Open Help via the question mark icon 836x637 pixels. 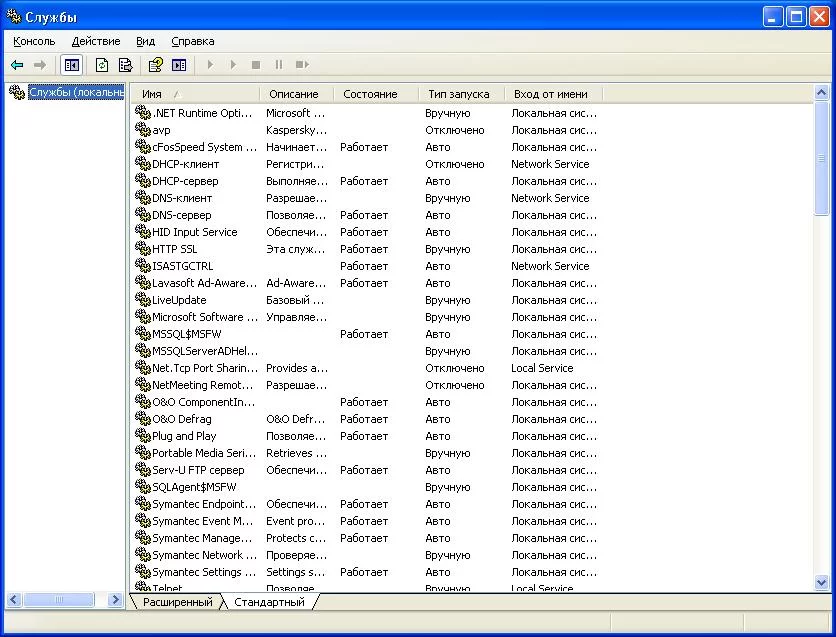155,65
